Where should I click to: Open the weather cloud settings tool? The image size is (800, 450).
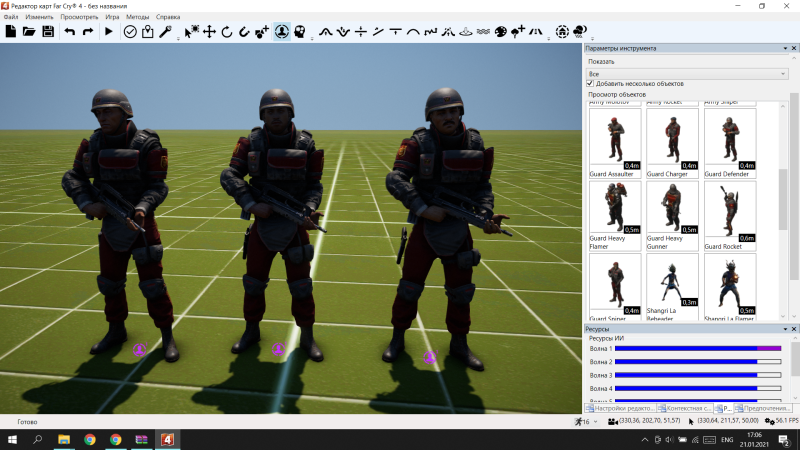click(580, 32)
